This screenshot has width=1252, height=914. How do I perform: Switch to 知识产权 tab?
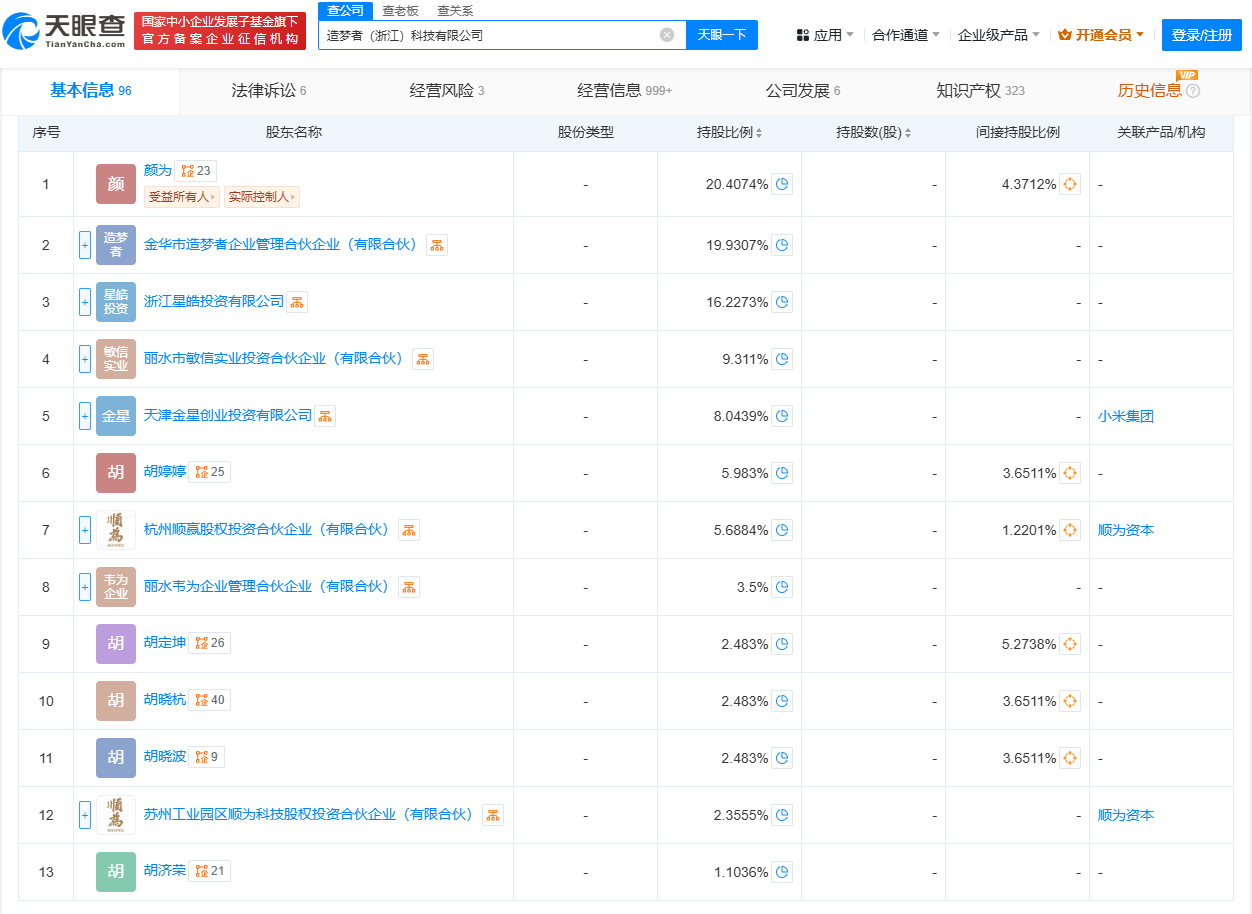pyautogui.click(x=979, y=91)
